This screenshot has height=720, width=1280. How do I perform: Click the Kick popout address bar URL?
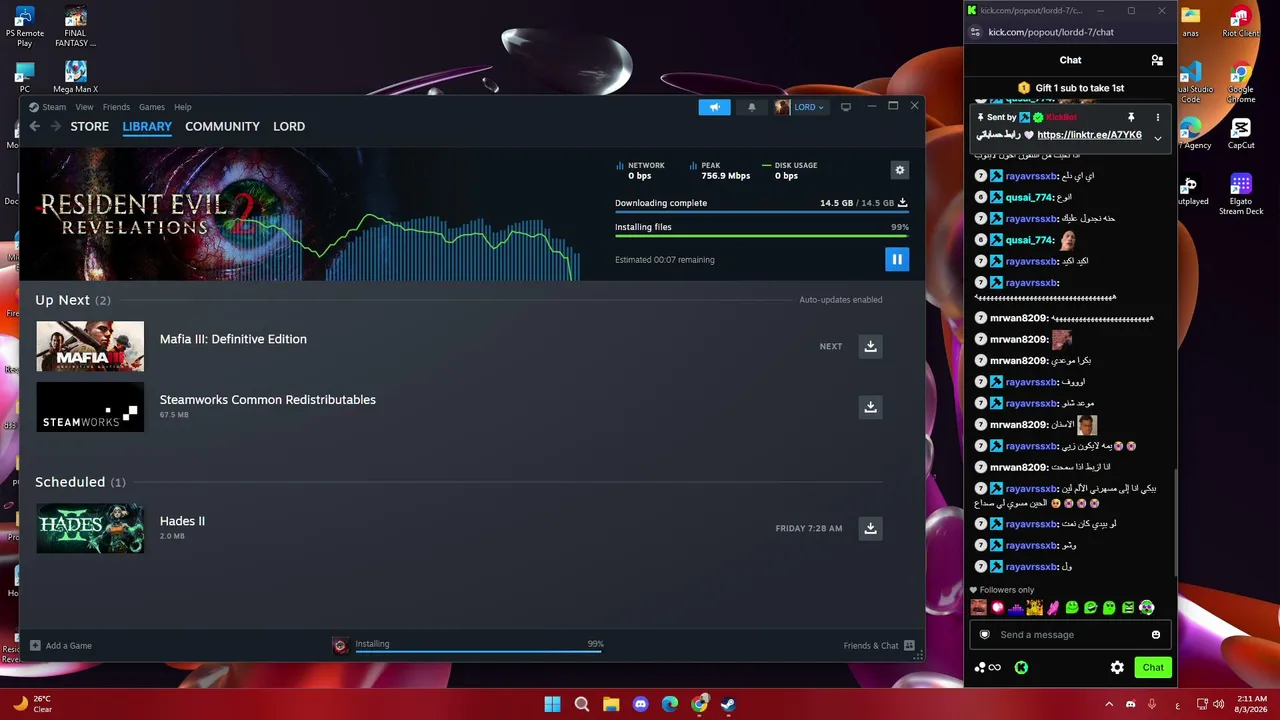pos(1051,32)
